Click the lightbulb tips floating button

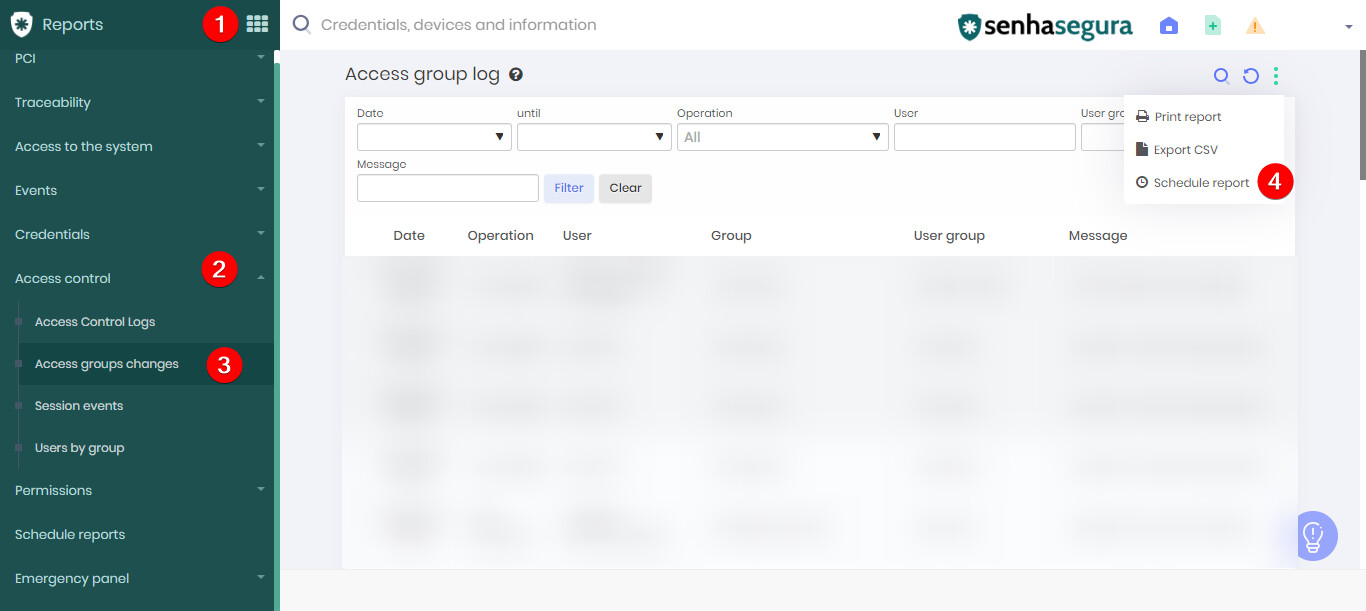pos(1313,536)
